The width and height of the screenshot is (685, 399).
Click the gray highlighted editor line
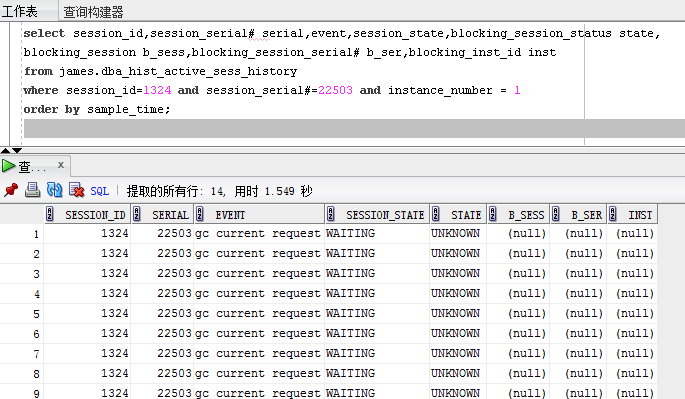(x=354, y=128)
